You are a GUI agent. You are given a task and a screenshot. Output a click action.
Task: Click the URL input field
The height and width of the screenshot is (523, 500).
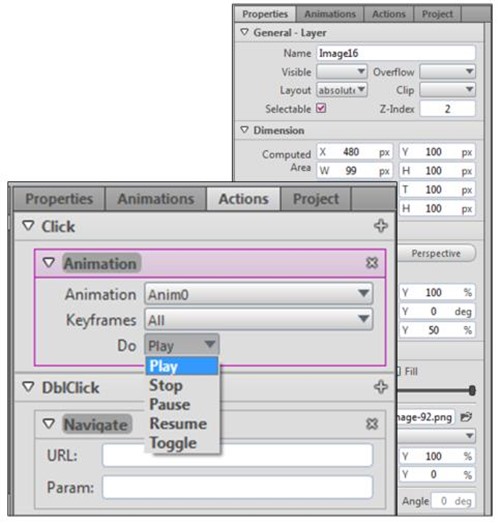pos(237,455)
